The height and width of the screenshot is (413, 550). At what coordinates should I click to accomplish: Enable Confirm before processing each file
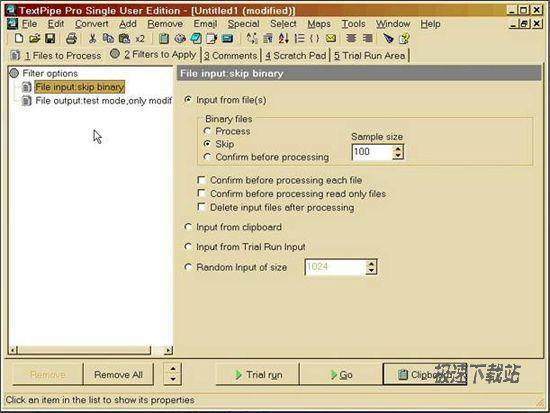201,180
